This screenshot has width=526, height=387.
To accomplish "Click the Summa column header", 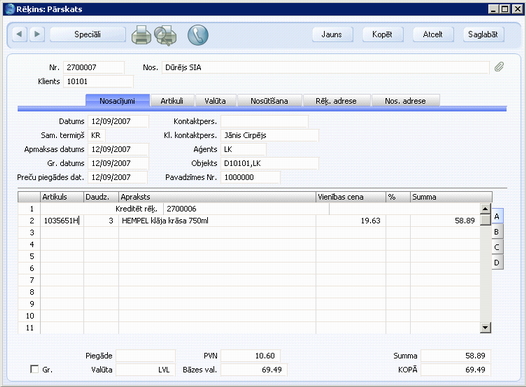I will 452,197.
